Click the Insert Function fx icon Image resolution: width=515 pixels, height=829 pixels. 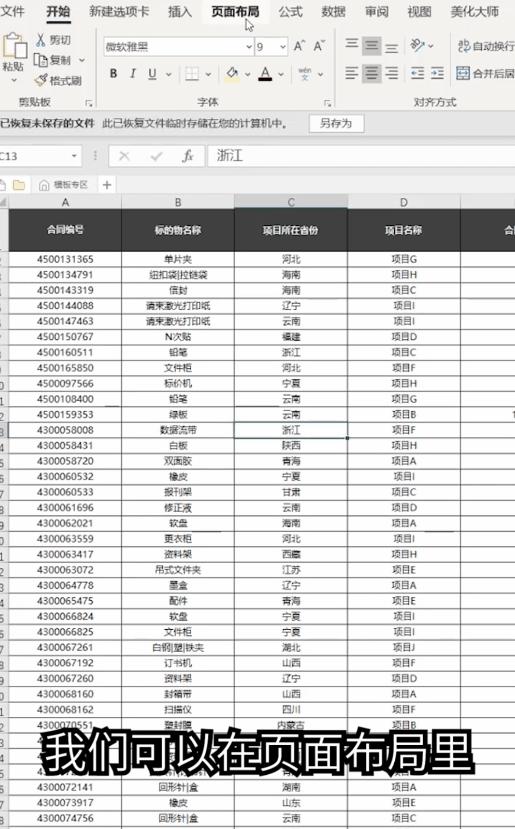pos(188,156)
